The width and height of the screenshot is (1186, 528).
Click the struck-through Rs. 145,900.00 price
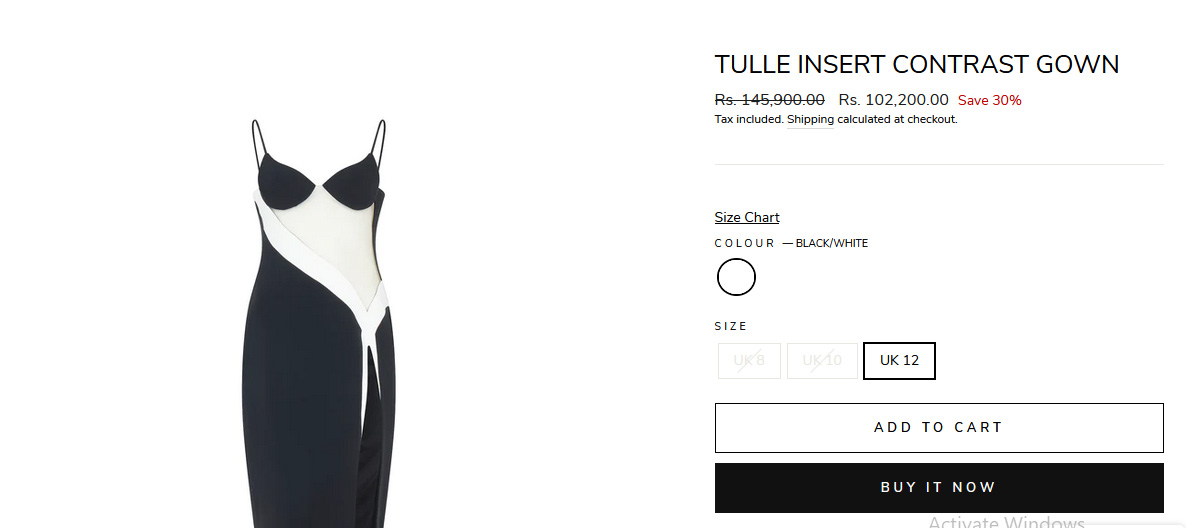coord(769,100)
